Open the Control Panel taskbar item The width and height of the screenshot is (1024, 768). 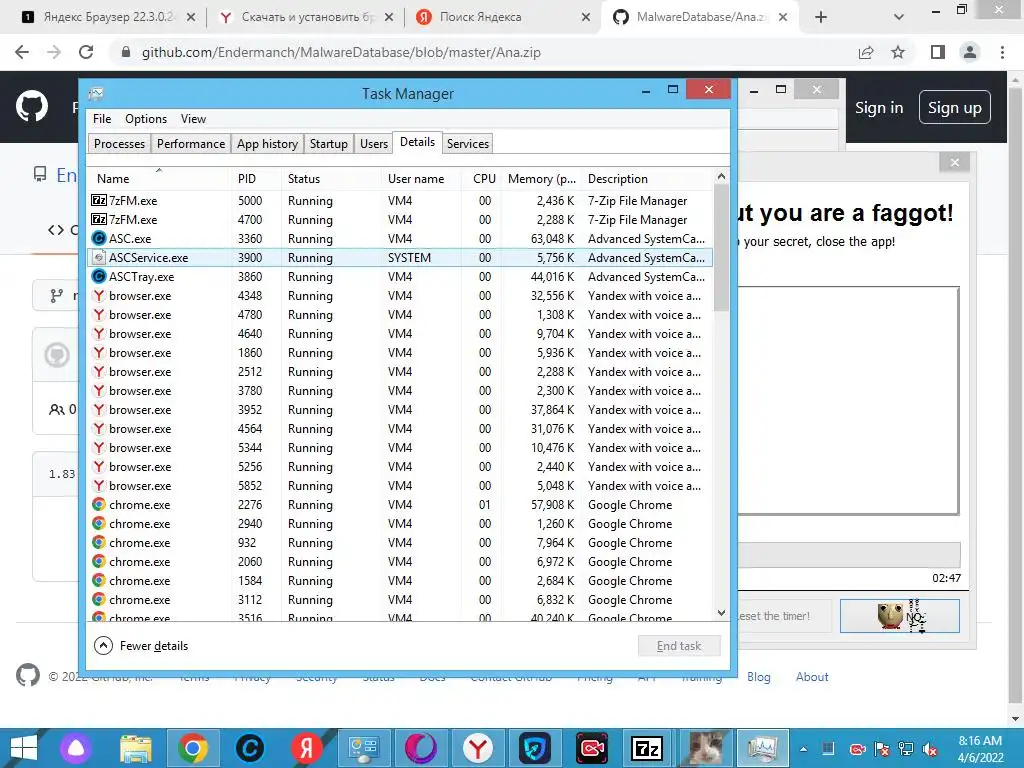pos(363,748)
